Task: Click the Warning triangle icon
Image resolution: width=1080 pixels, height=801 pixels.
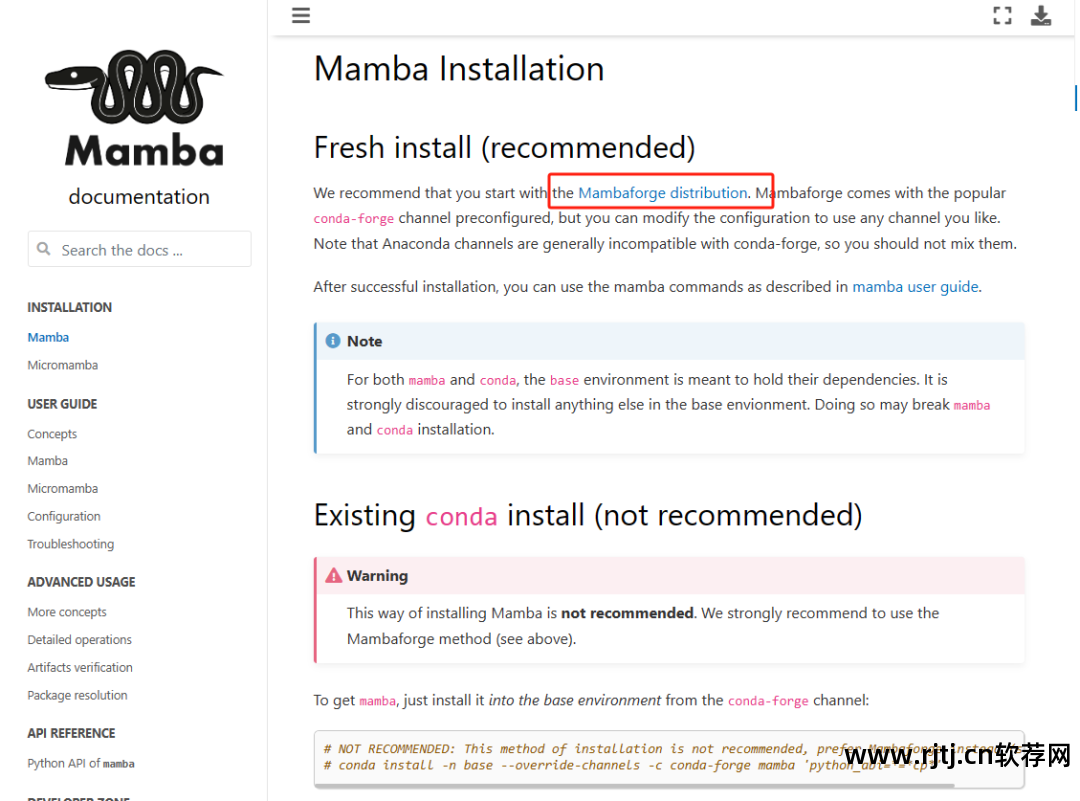Action: click(x=333, y=575)
